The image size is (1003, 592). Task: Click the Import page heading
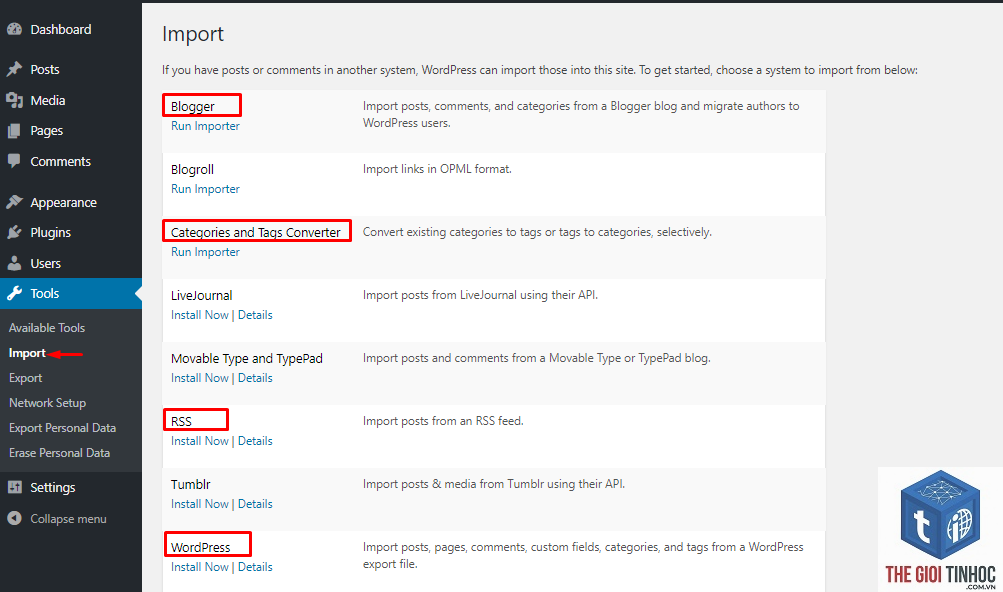193,34
